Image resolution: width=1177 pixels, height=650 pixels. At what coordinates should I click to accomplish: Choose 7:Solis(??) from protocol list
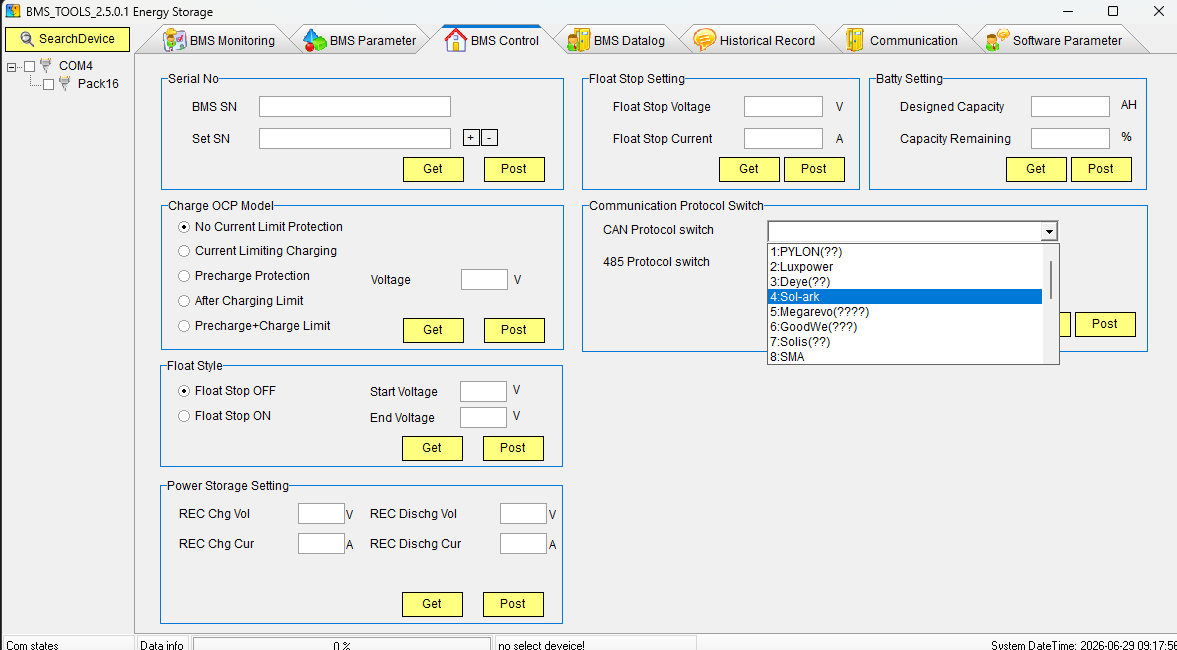pyautogui.click(x=905, y=342)
